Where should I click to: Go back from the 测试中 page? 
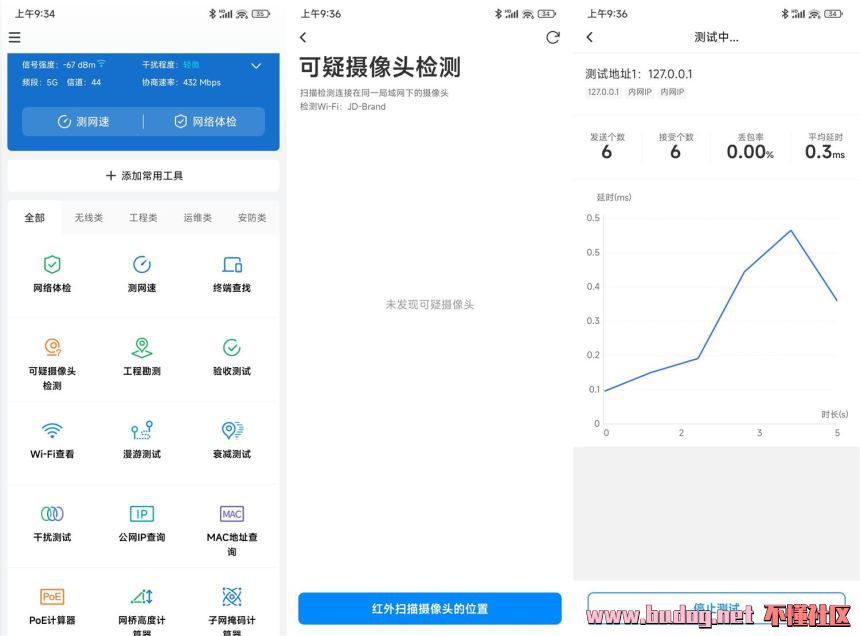click(x=590, y=38)
